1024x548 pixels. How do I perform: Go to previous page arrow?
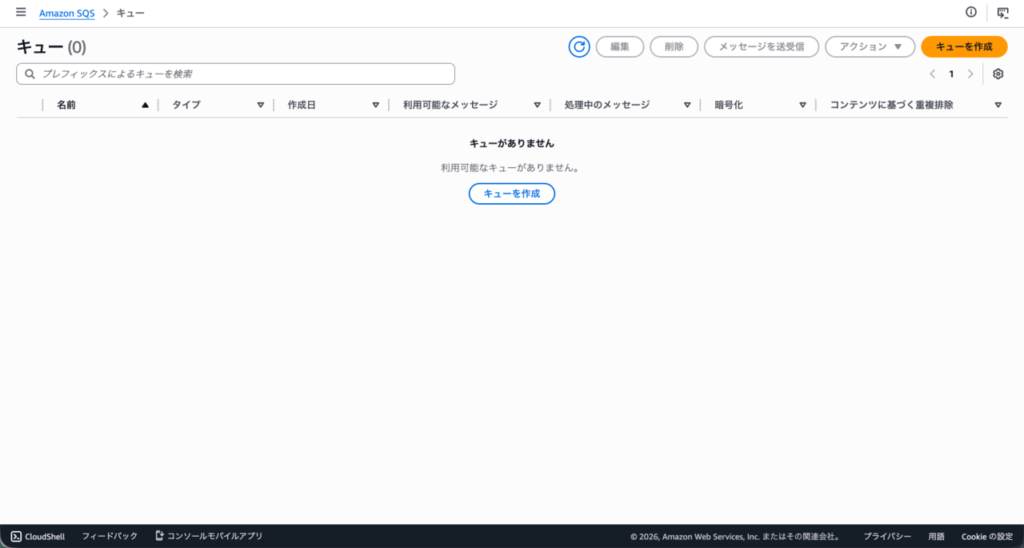[932, 74]
